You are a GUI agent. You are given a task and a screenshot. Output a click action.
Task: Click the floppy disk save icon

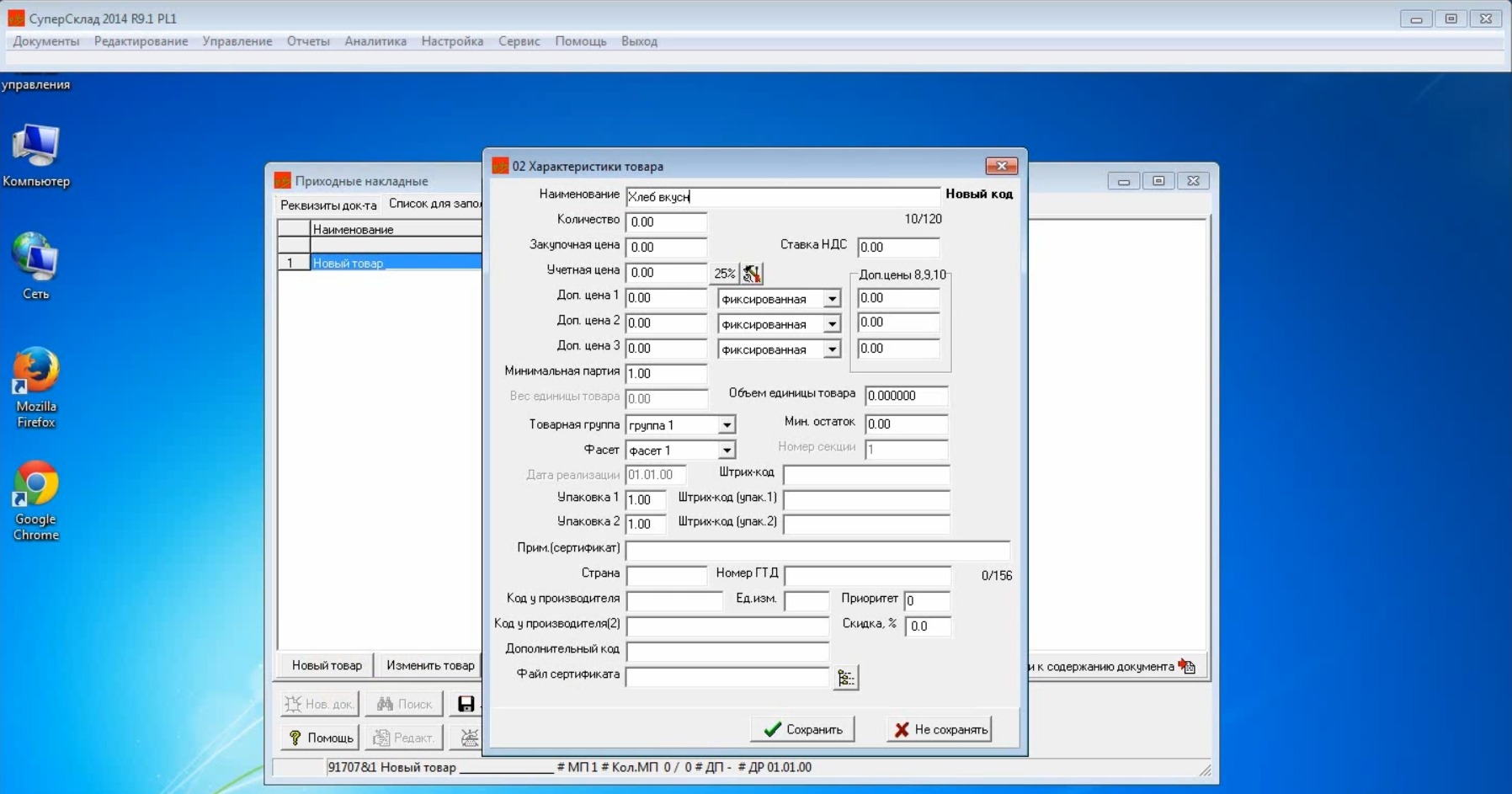[x=466, y=704]
